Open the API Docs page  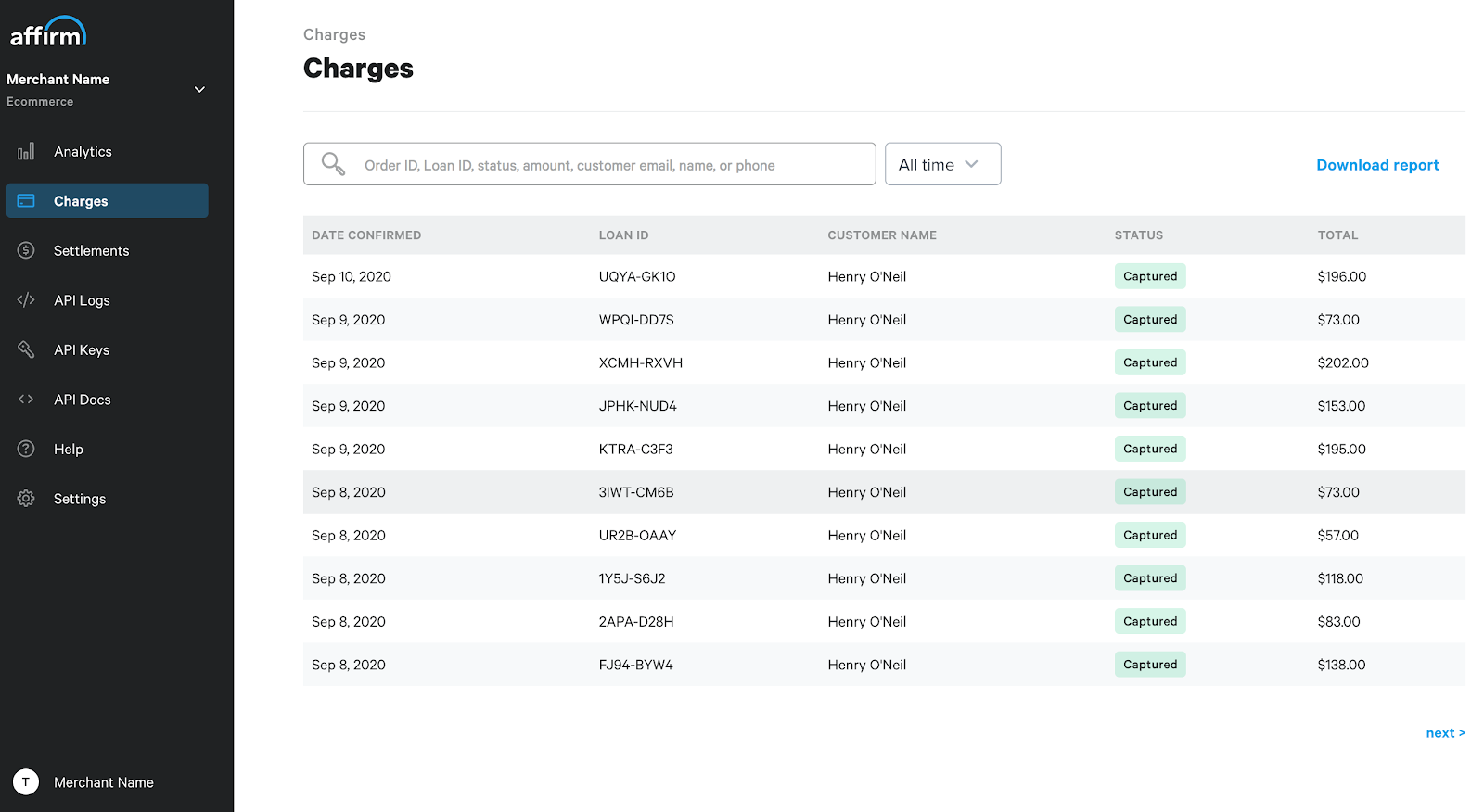tap(82, 400)
